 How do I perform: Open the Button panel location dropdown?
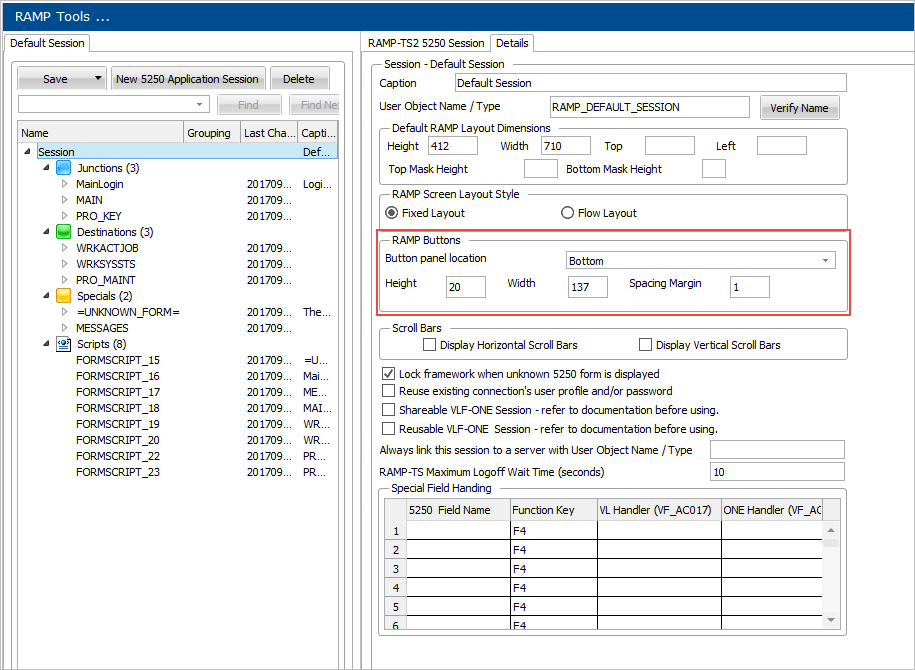pyautogui.click(x=826, y=261)
